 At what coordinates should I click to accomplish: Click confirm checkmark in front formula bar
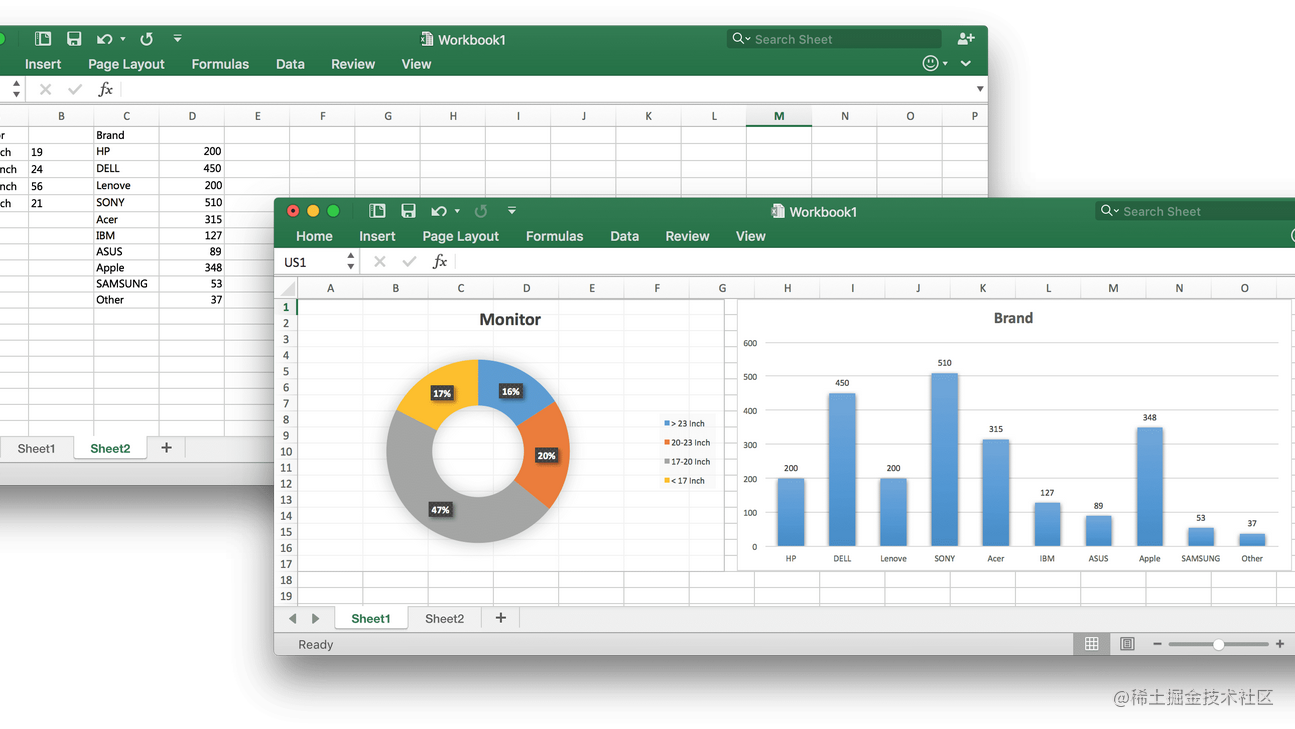point(409,262)
